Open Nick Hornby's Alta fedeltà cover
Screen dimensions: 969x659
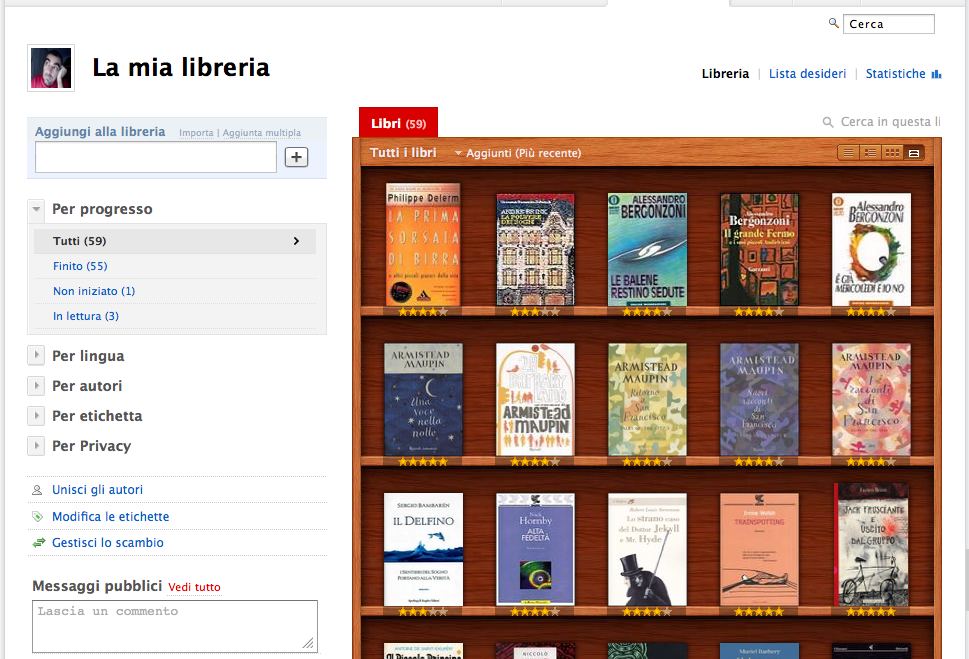[535, 550]
